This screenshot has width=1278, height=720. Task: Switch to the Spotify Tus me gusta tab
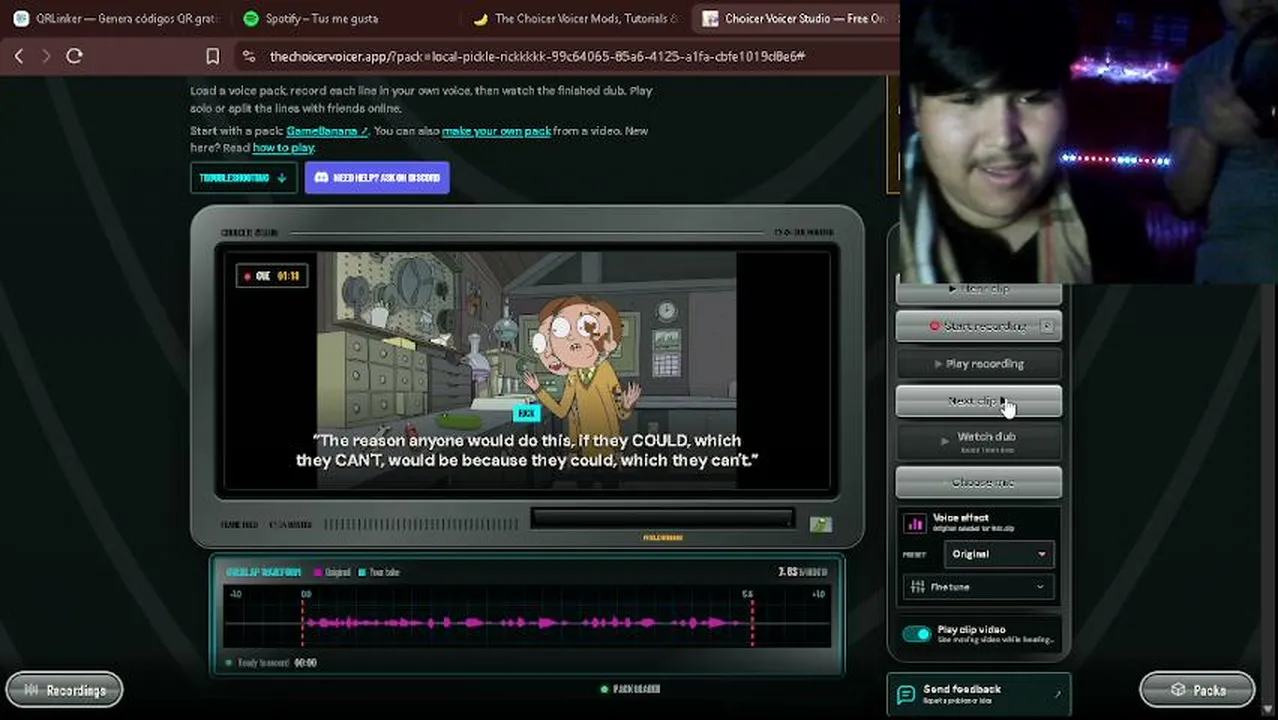pos(343,18)
